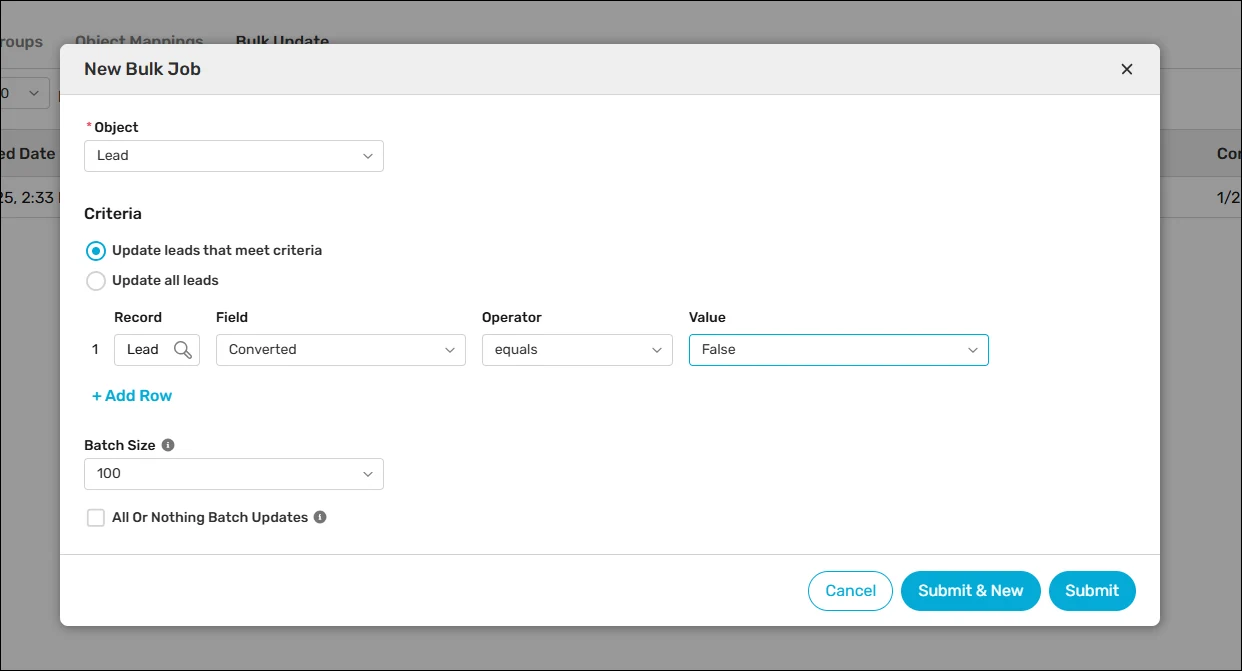Click the Record lookup magnifier icon
The image size is (1242, 671).
click(183, 350)
